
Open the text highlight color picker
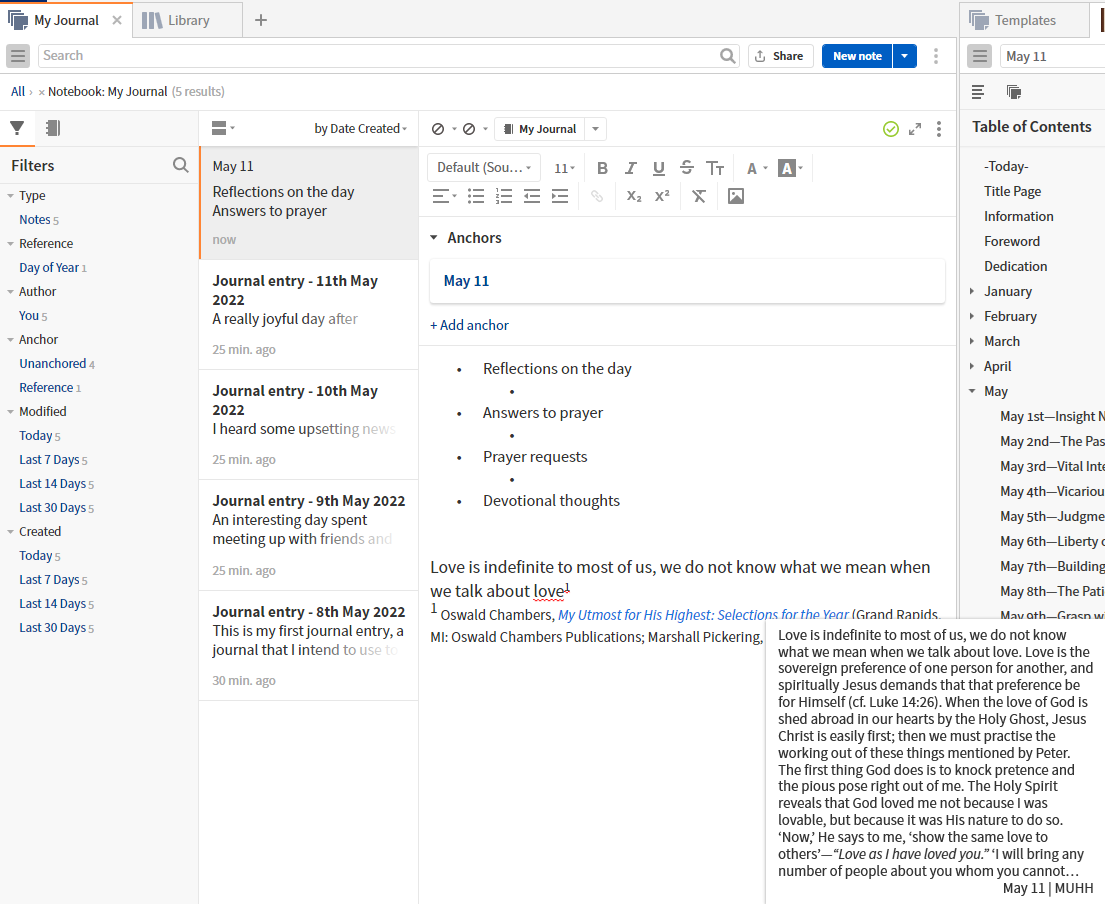[790, 168]
